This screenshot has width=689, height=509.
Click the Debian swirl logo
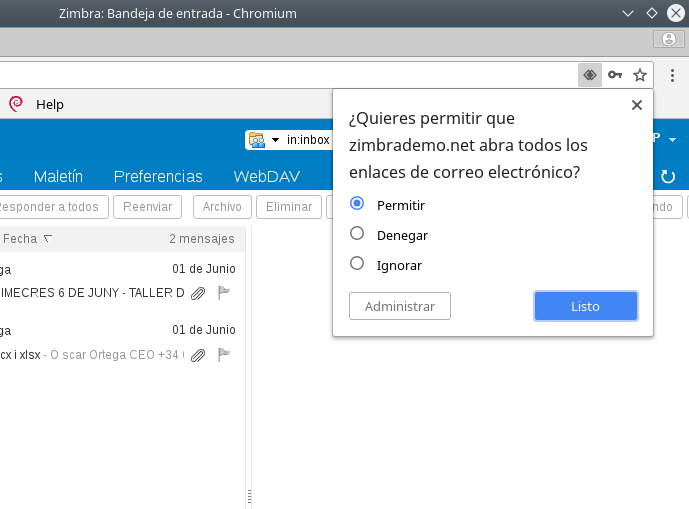coord(16,104)
